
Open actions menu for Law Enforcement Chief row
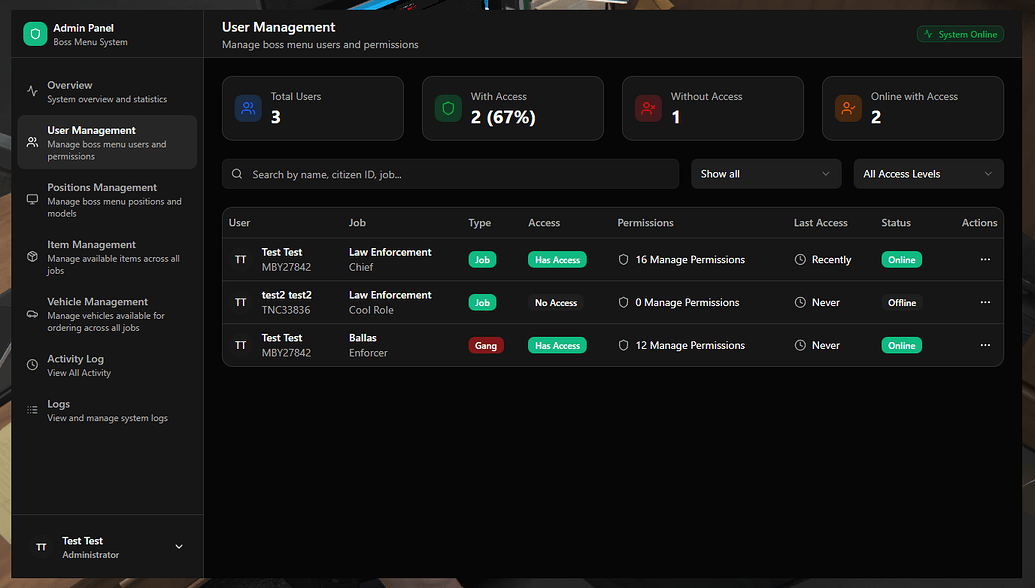tap(985, 259)
